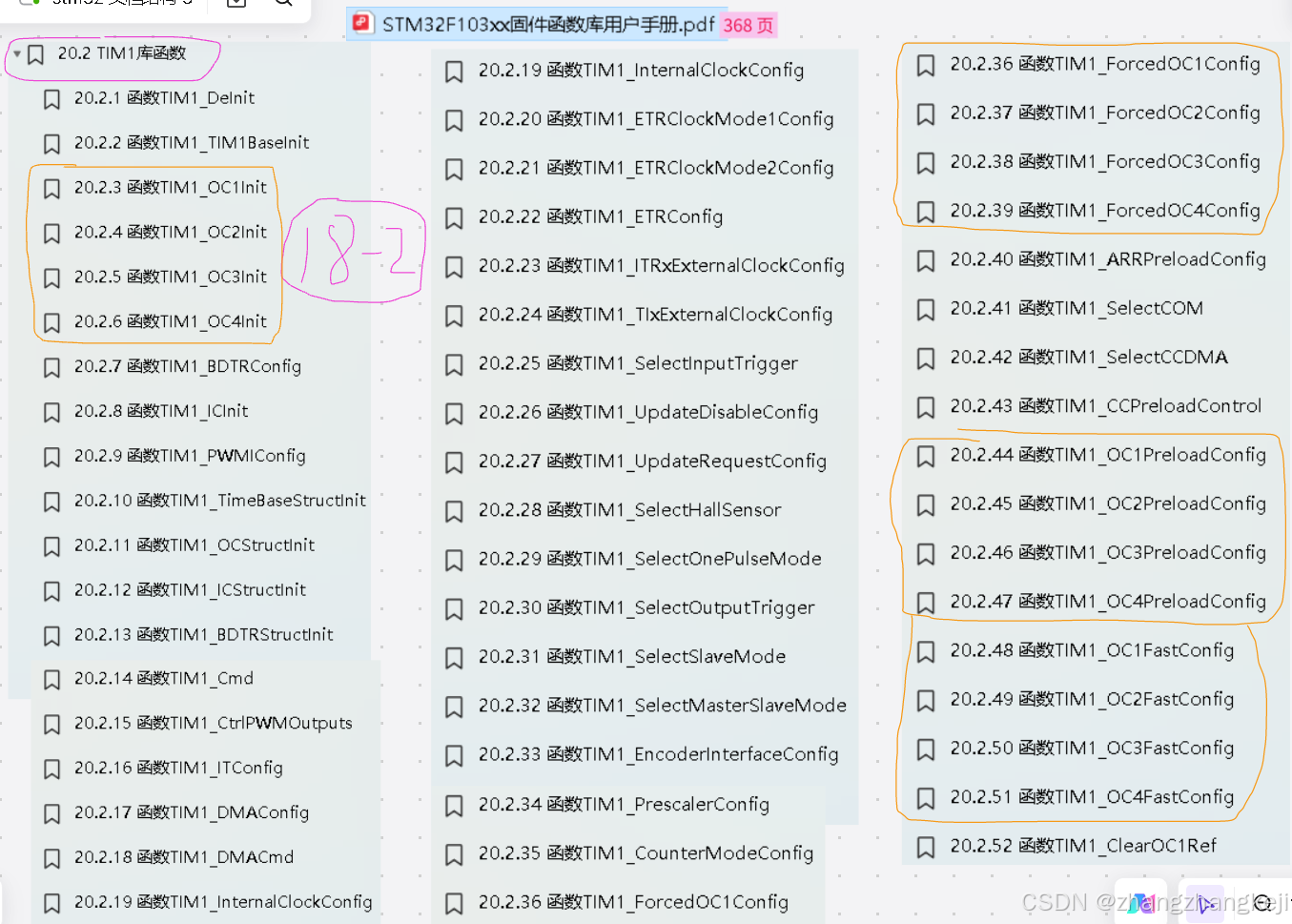Image resolution: width=1292 pixels, height=924 pixels.
Task: Click the 368 页 page count badge
Action: pos(749,26)
